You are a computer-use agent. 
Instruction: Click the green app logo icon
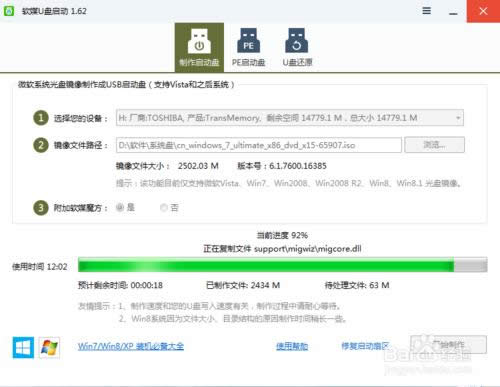(9, 11)
